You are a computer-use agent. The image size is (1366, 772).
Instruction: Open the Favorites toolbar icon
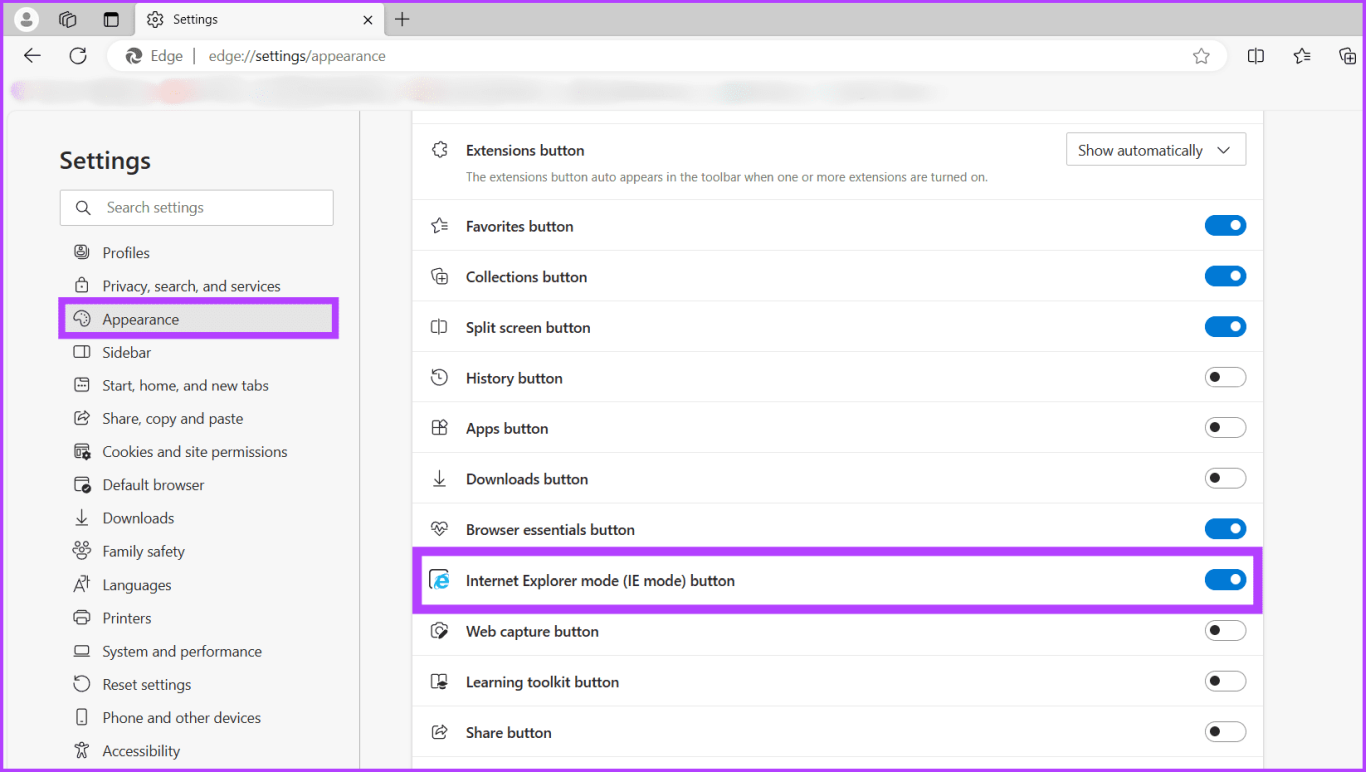[1302, 56]
